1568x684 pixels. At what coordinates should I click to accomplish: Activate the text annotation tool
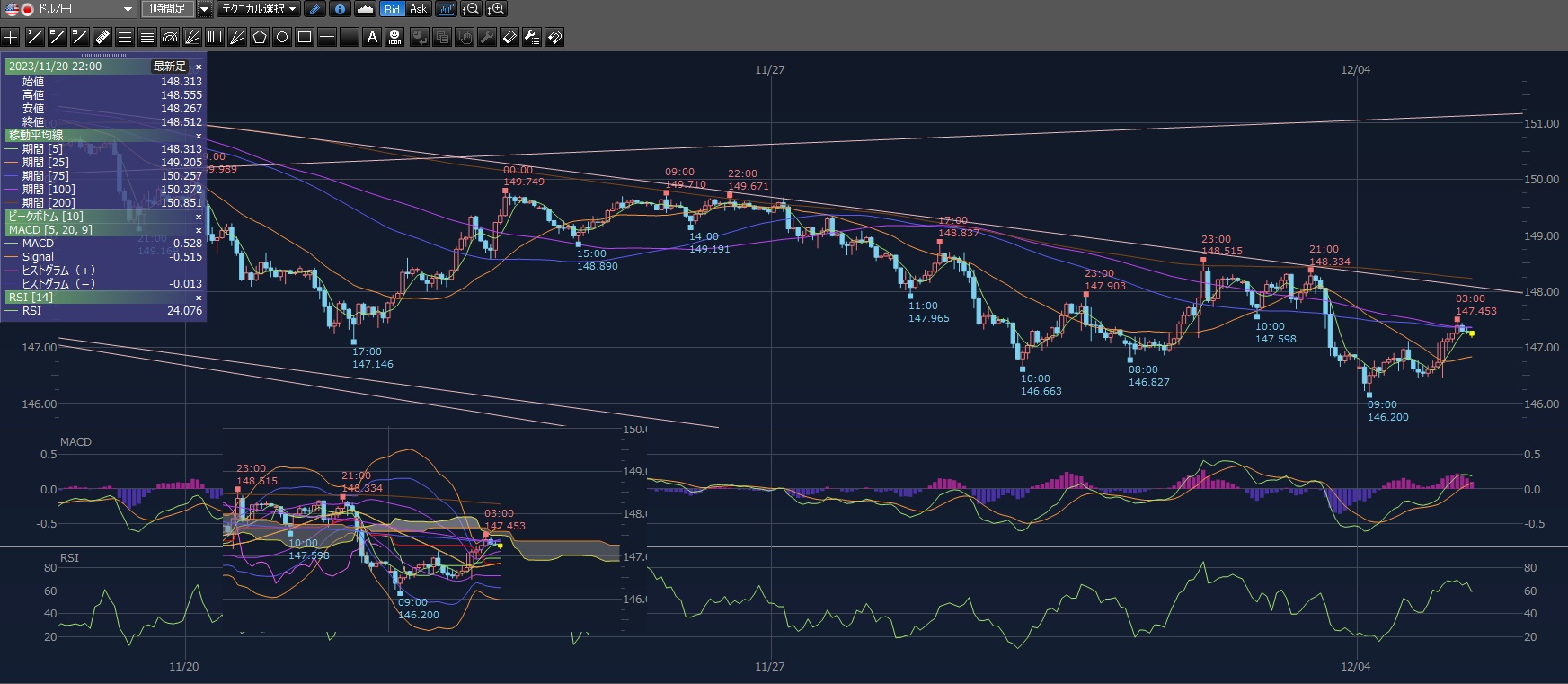372,37
